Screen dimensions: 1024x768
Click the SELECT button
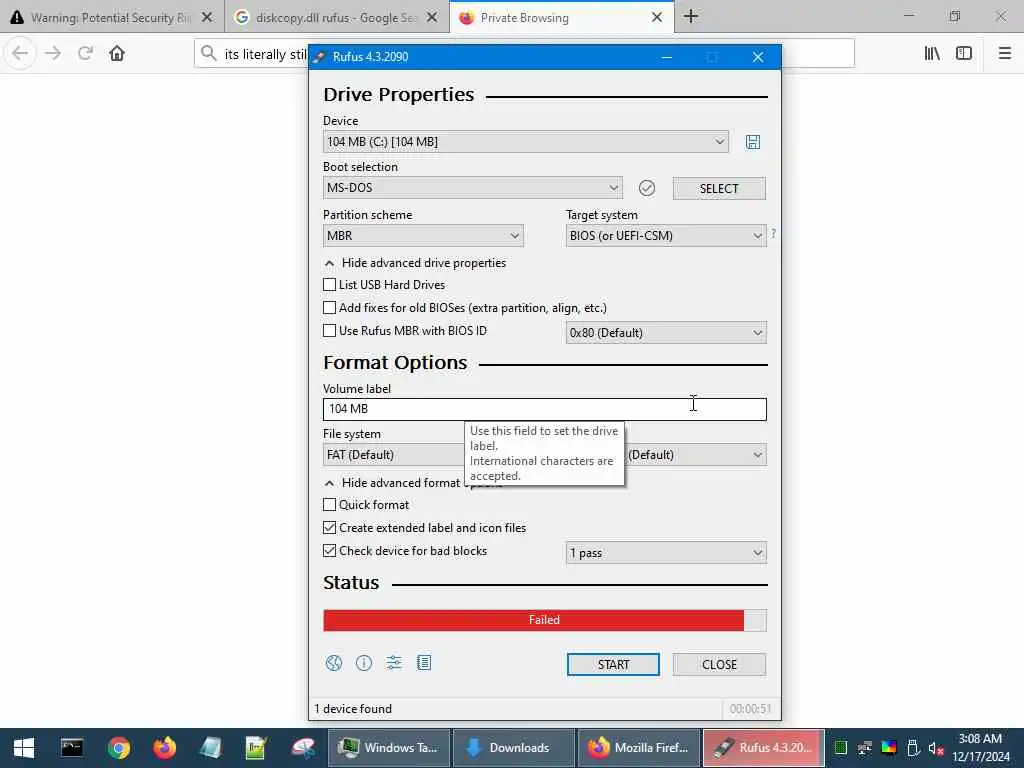(x=719, y=189)
